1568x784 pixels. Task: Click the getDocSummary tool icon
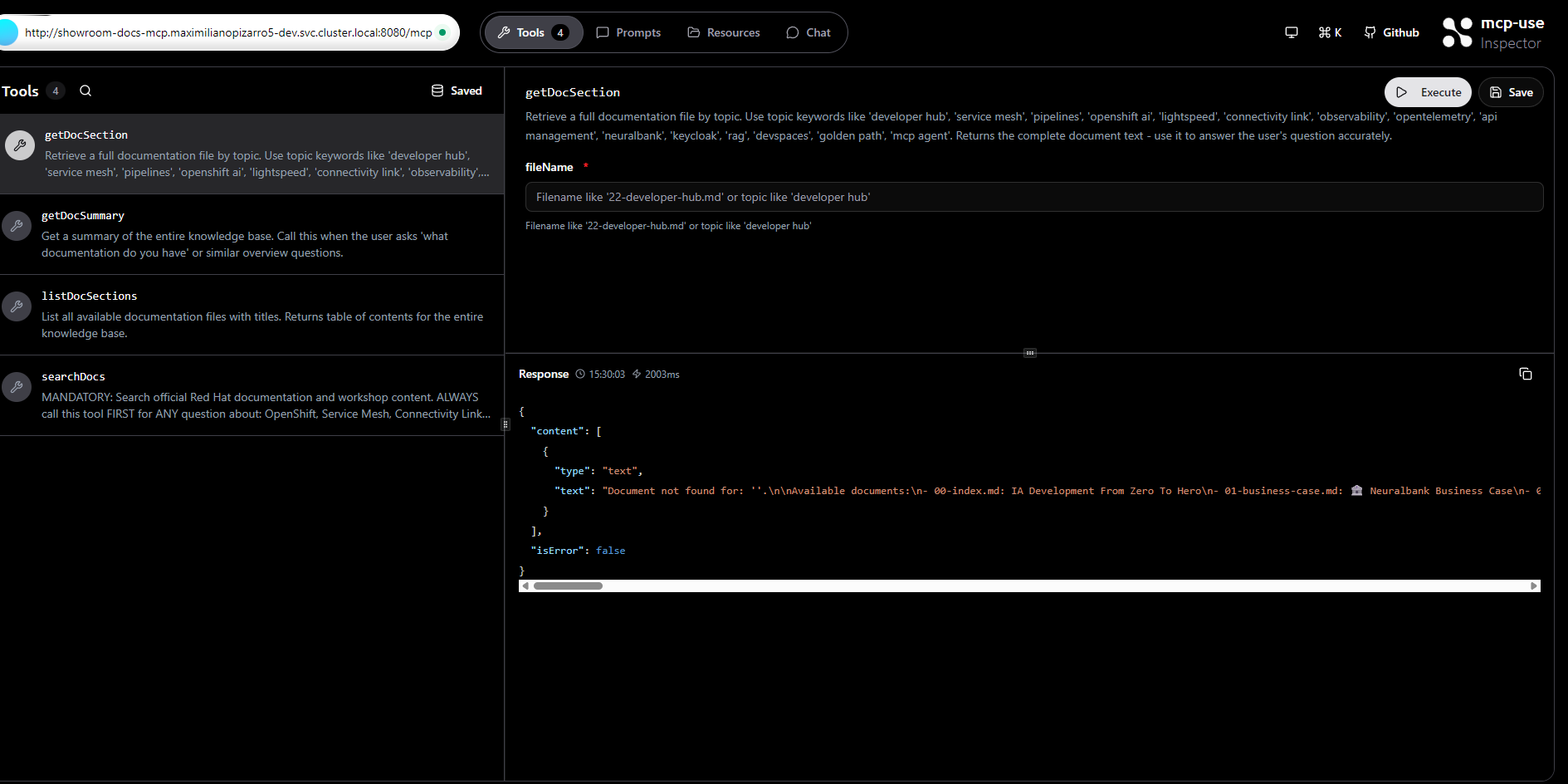tap(17, 226)
